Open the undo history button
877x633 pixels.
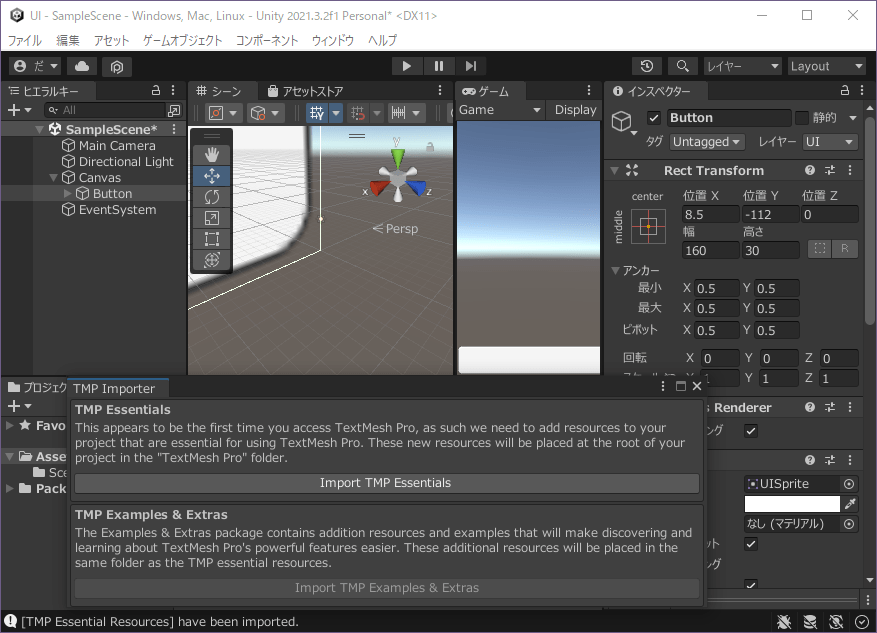click(647, 67)
